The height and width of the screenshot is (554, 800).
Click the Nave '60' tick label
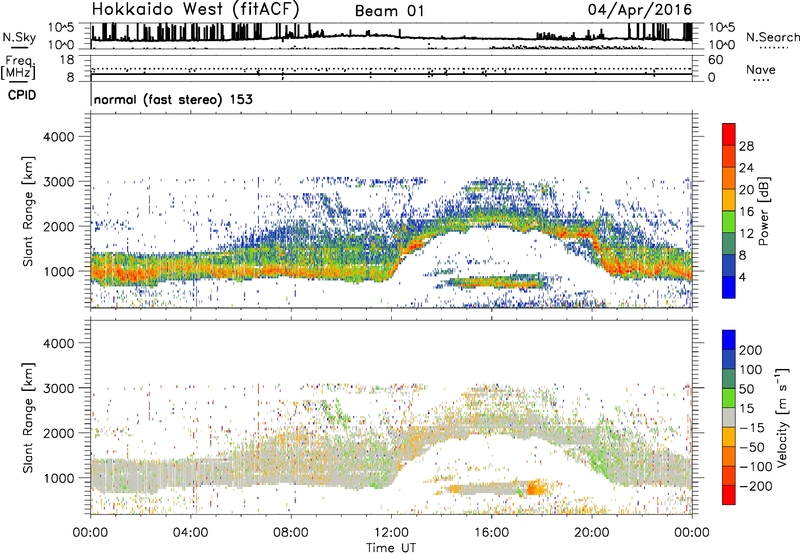tap(715, 60)
